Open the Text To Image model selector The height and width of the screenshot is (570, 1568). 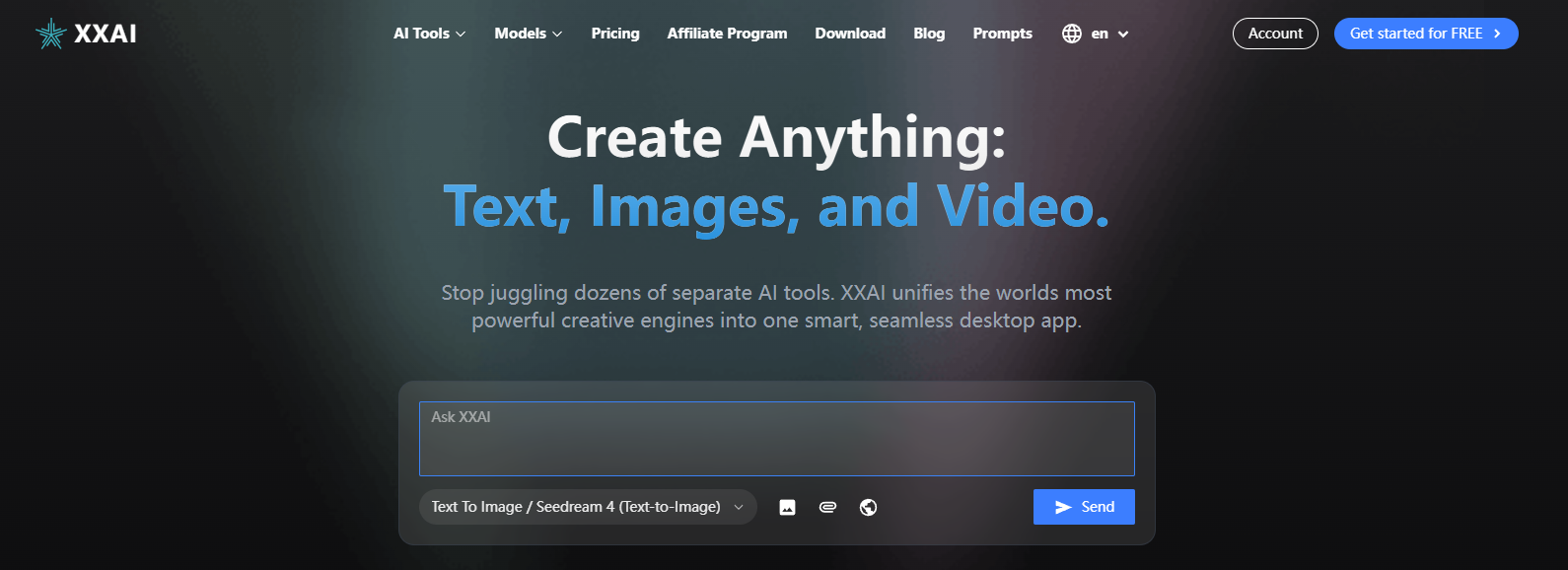(x=587, y=507)
